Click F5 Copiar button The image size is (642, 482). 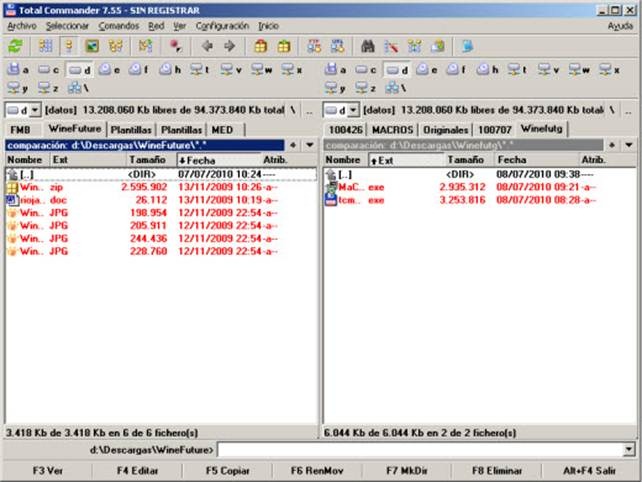click(228, 471)
